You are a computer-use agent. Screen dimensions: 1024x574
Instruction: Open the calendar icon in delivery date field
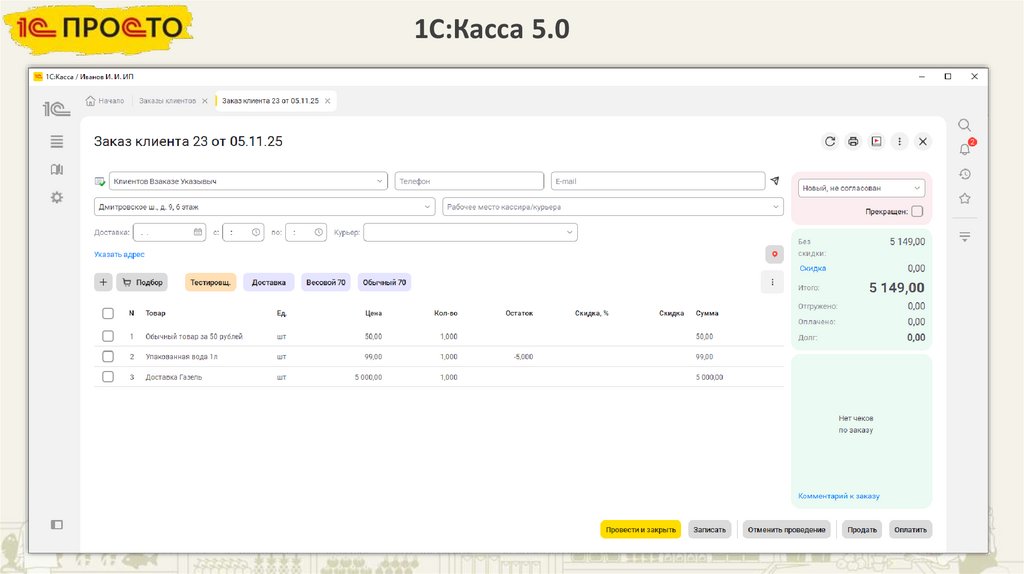point(198,232)
